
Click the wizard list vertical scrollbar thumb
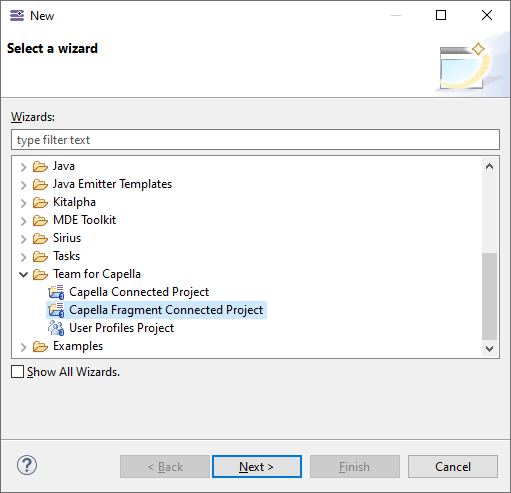(489, 296)
